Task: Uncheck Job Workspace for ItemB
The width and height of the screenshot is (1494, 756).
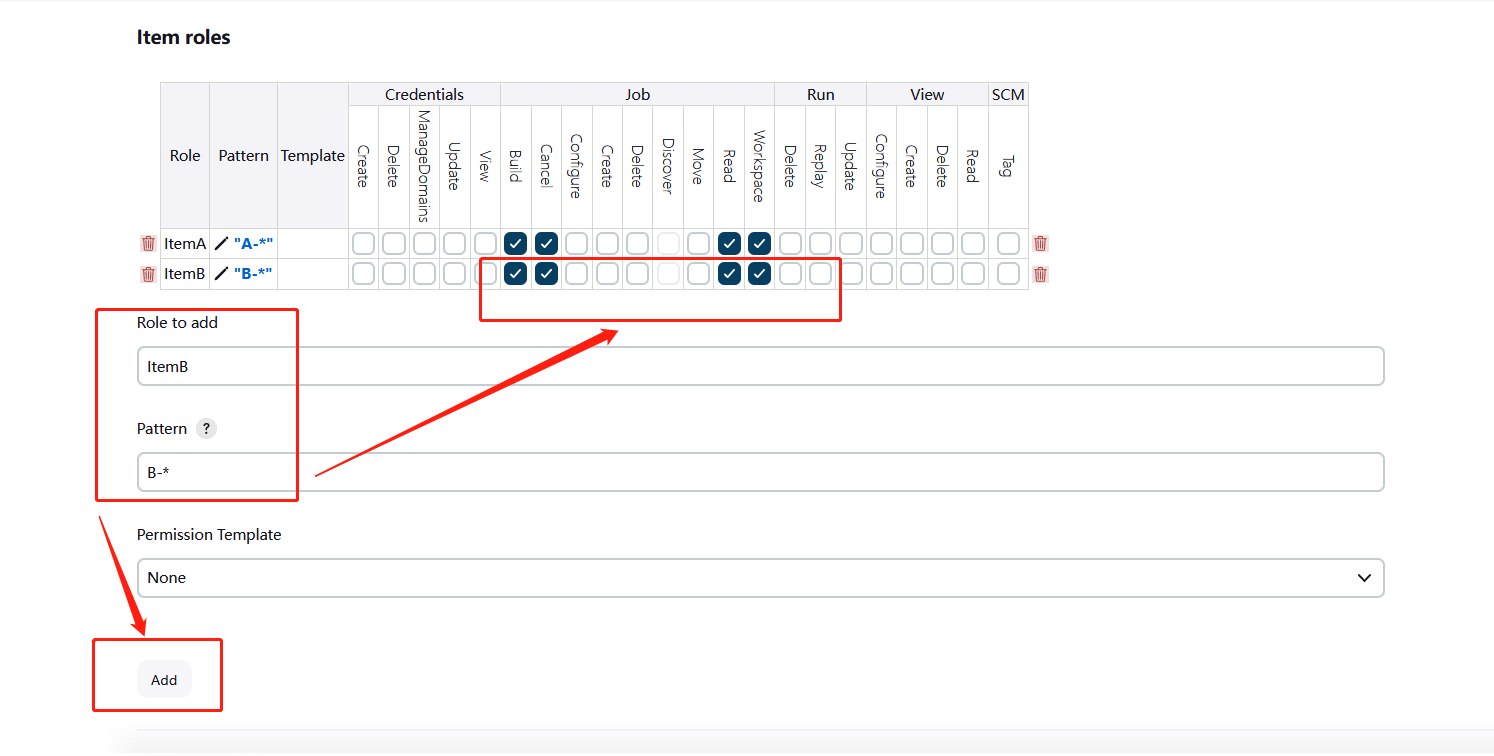Action: pos(760,274)
